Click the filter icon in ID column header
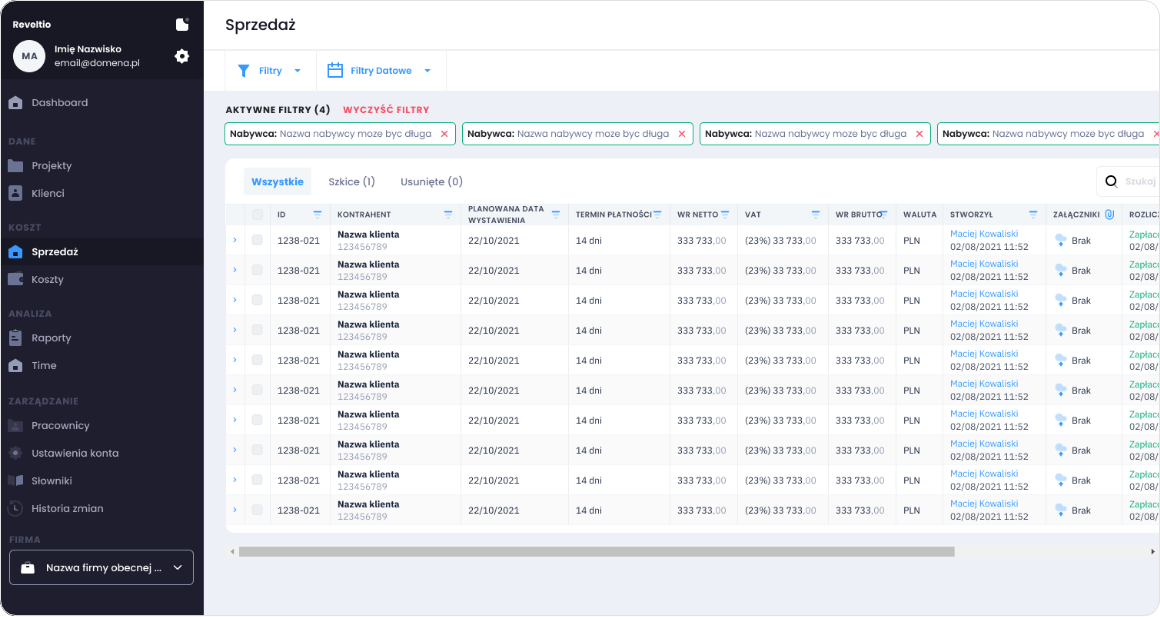Image resolution: width=1160 pixels, height=617 pixels. click(317, 214)
